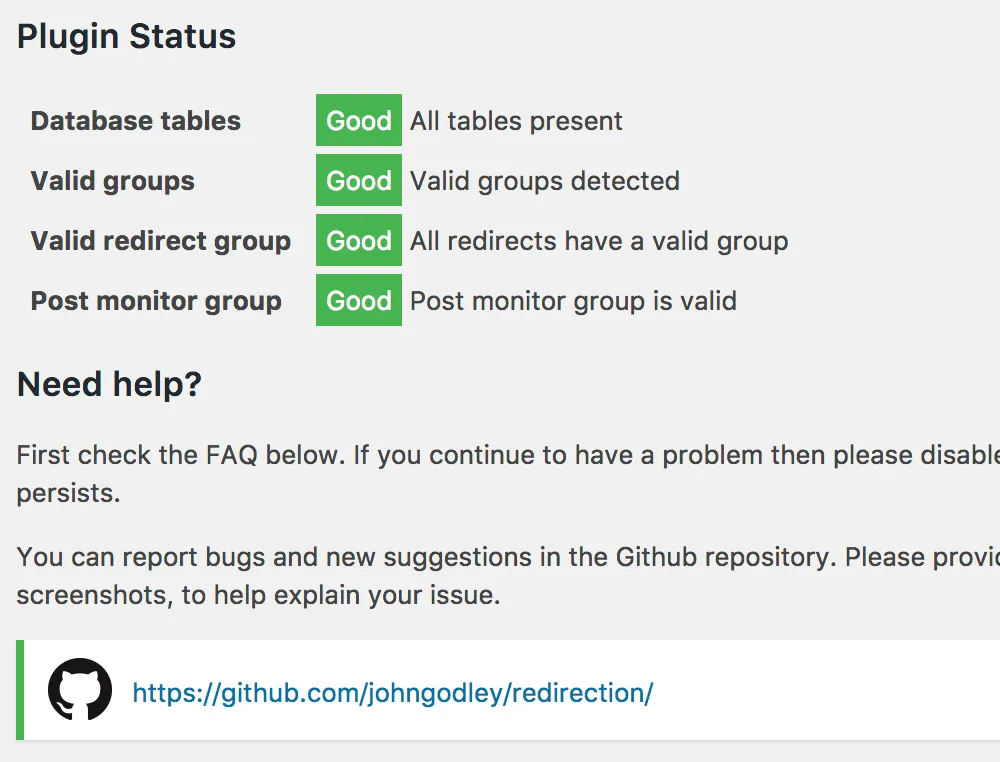Open the github.com/johngodley/redirection link

pos(393,693)
